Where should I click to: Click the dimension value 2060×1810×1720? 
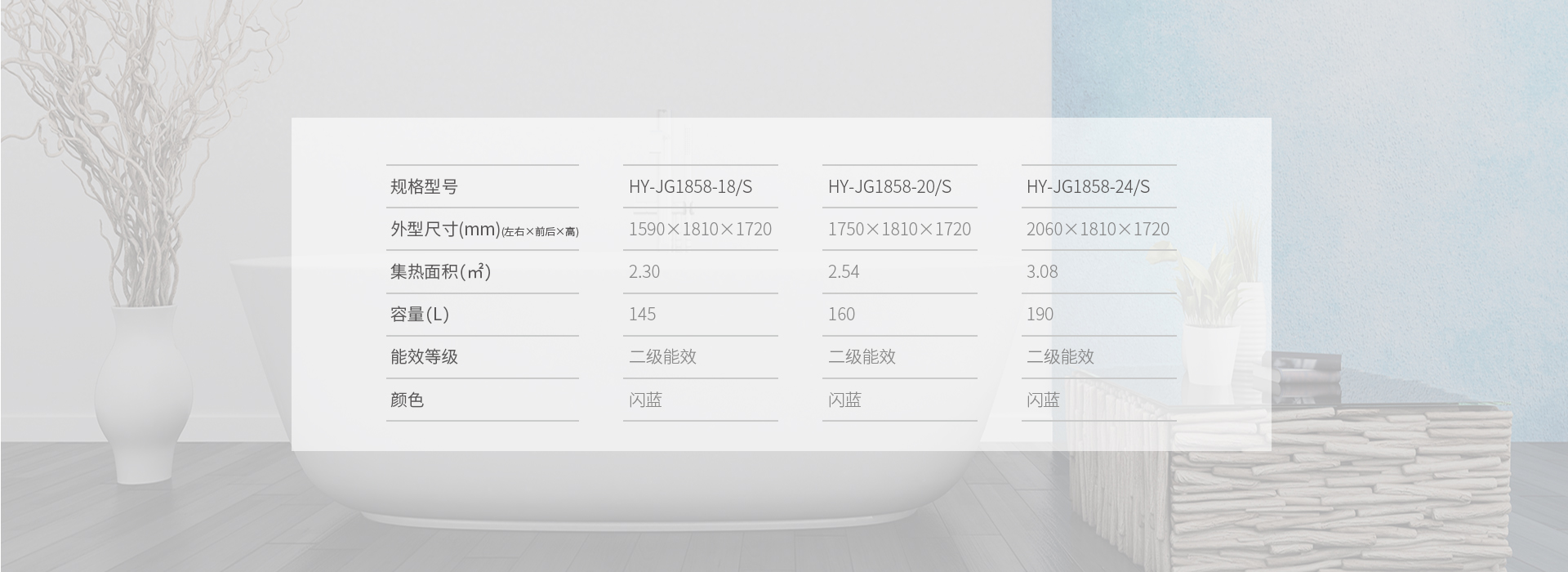1098,229
